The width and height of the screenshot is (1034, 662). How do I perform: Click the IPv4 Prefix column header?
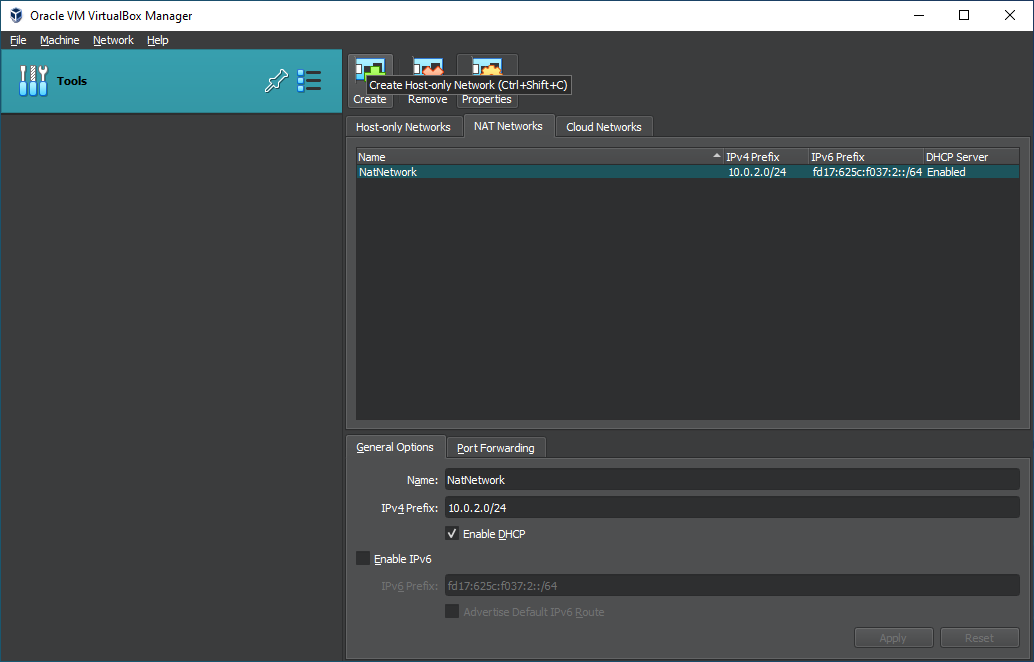(x=766, y=157)
